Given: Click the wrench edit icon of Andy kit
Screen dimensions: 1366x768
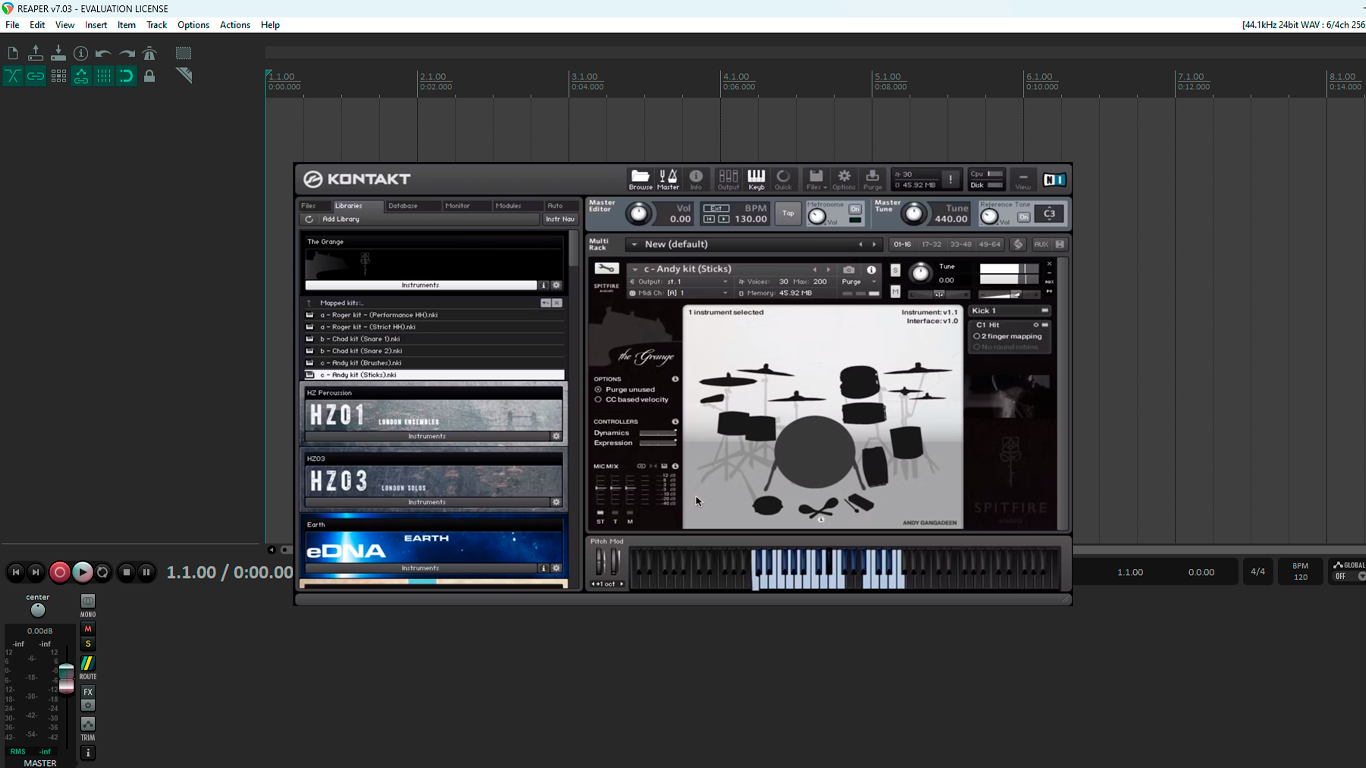Looking at the screenshot, I should tap(606, 268).
